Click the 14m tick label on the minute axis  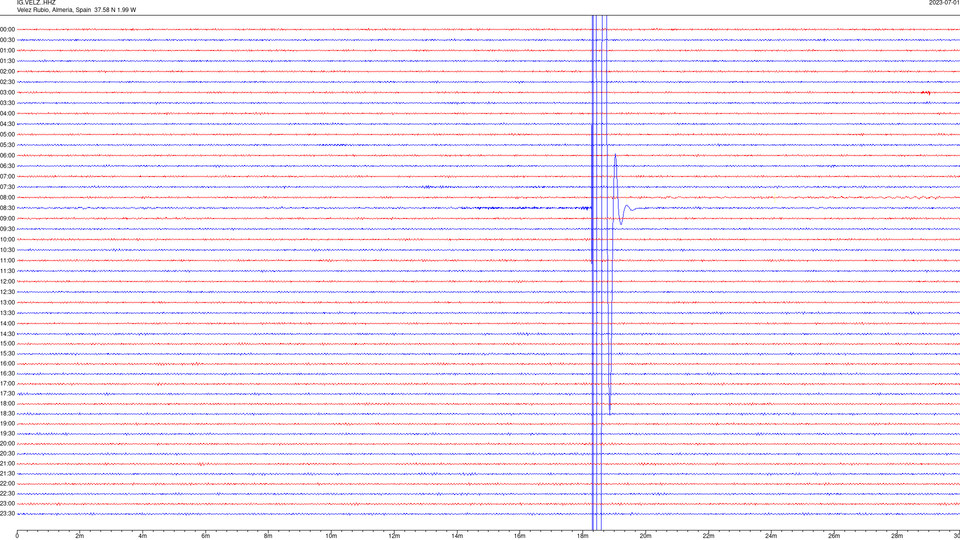pos(457,536)
